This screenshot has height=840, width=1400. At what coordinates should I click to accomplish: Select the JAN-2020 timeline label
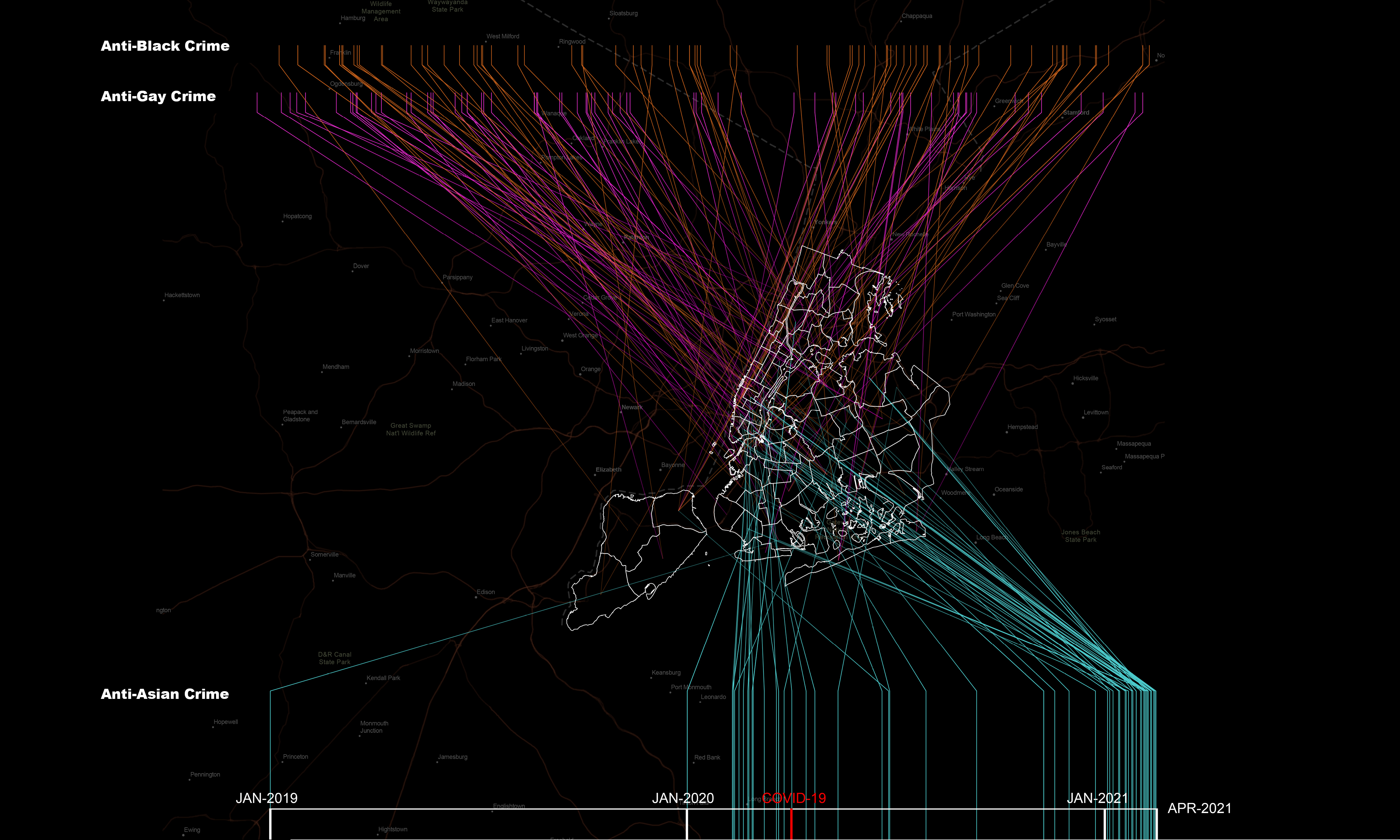click(682, 798)
